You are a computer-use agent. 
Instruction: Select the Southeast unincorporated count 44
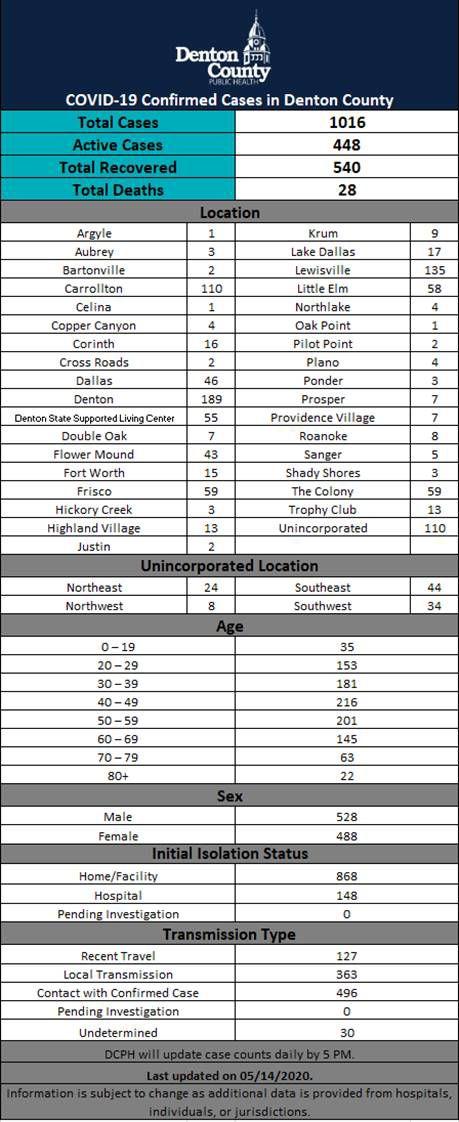pyautogui.click(x=435, y=587)
